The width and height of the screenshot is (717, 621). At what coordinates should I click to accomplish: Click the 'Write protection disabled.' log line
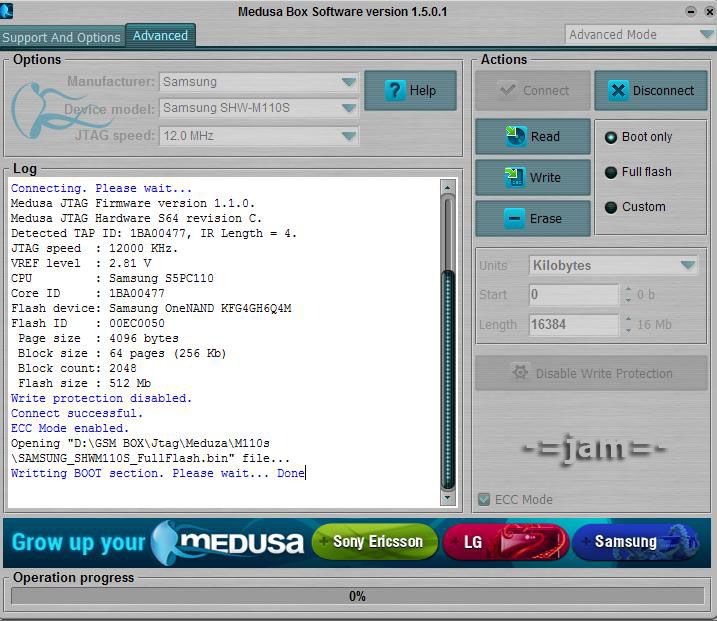[101, 398]
